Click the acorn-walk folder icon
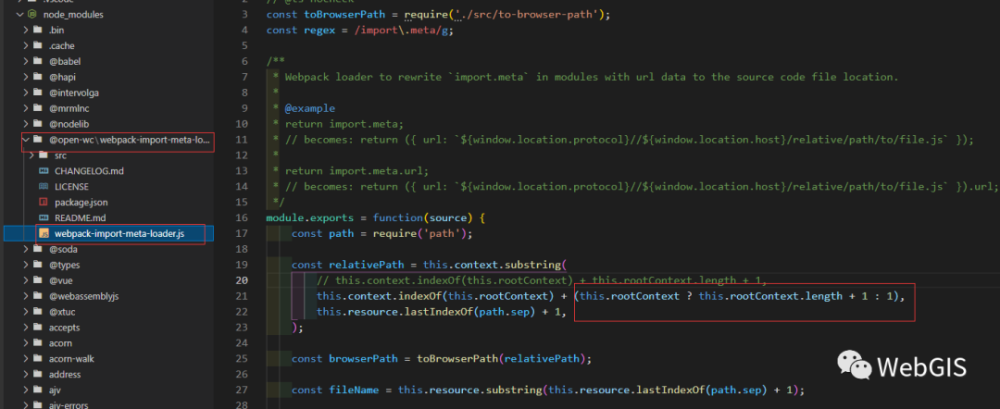This screenshot has height=409, width=1000. (38, 359)
